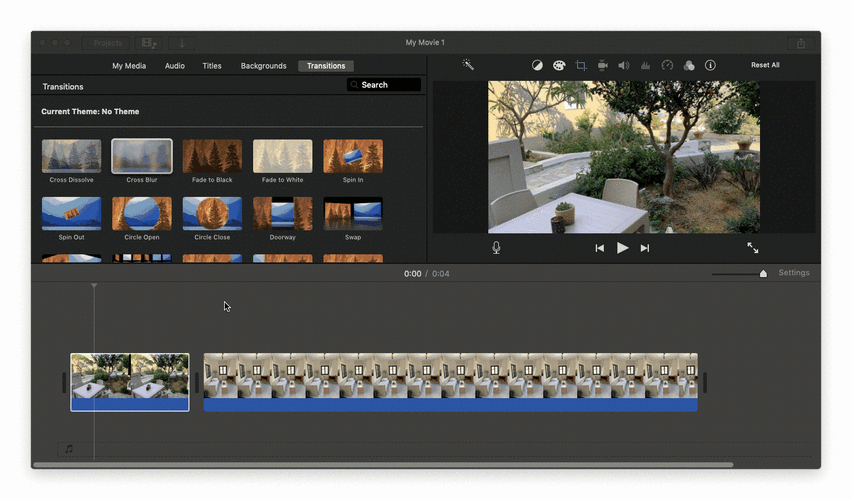Click the voiceover microphone icon

pyautogui.click(x=496, y=248)
